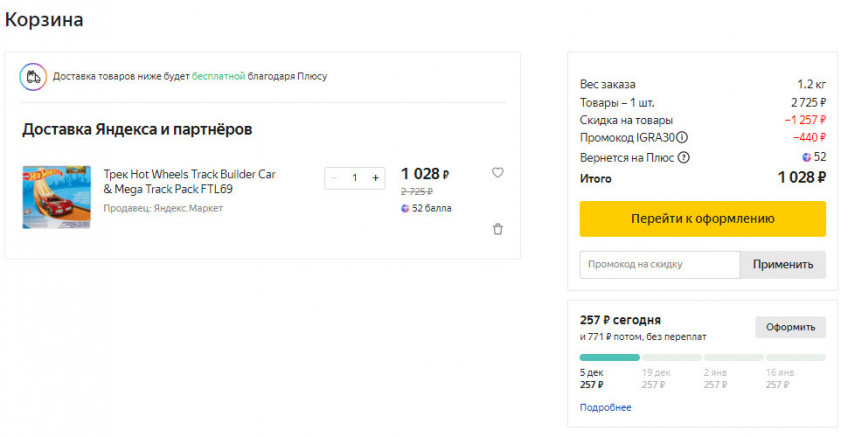This screenshot has height=437, width=848.
Task: Decrease item quantity with minus button
Action: pos(334,178)
